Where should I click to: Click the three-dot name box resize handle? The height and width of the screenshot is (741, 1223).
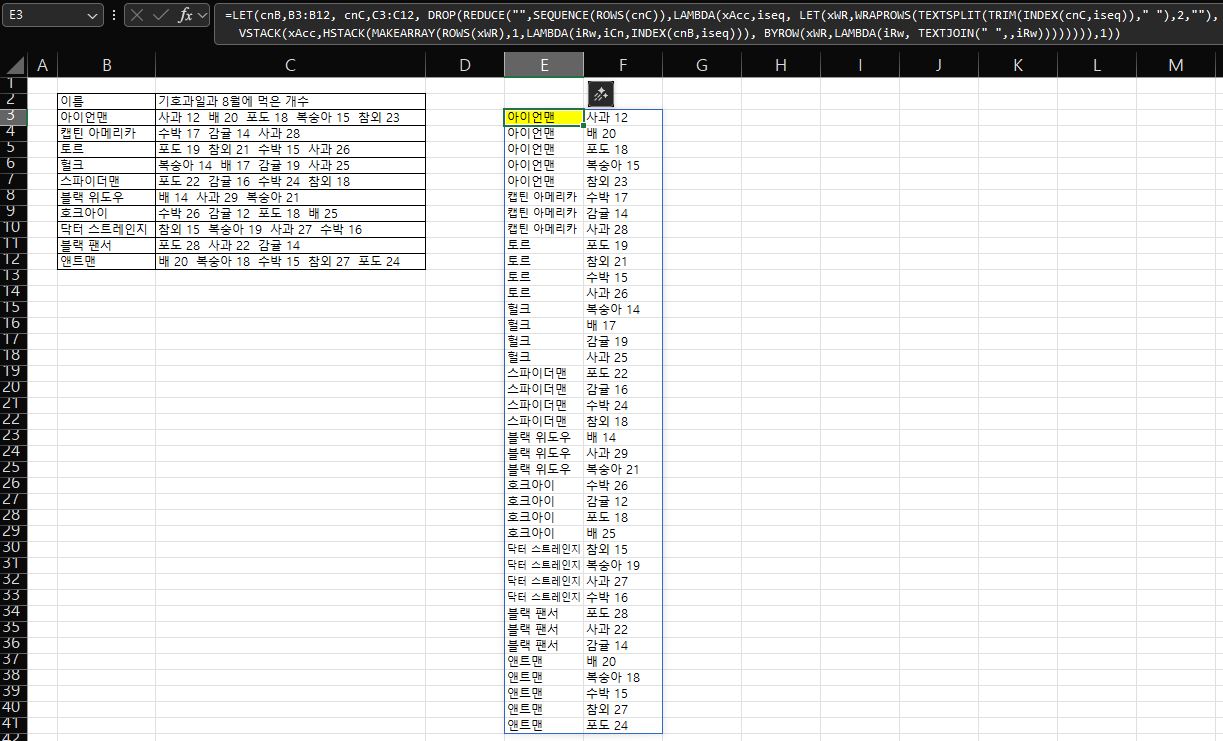[x=113, y=16]
